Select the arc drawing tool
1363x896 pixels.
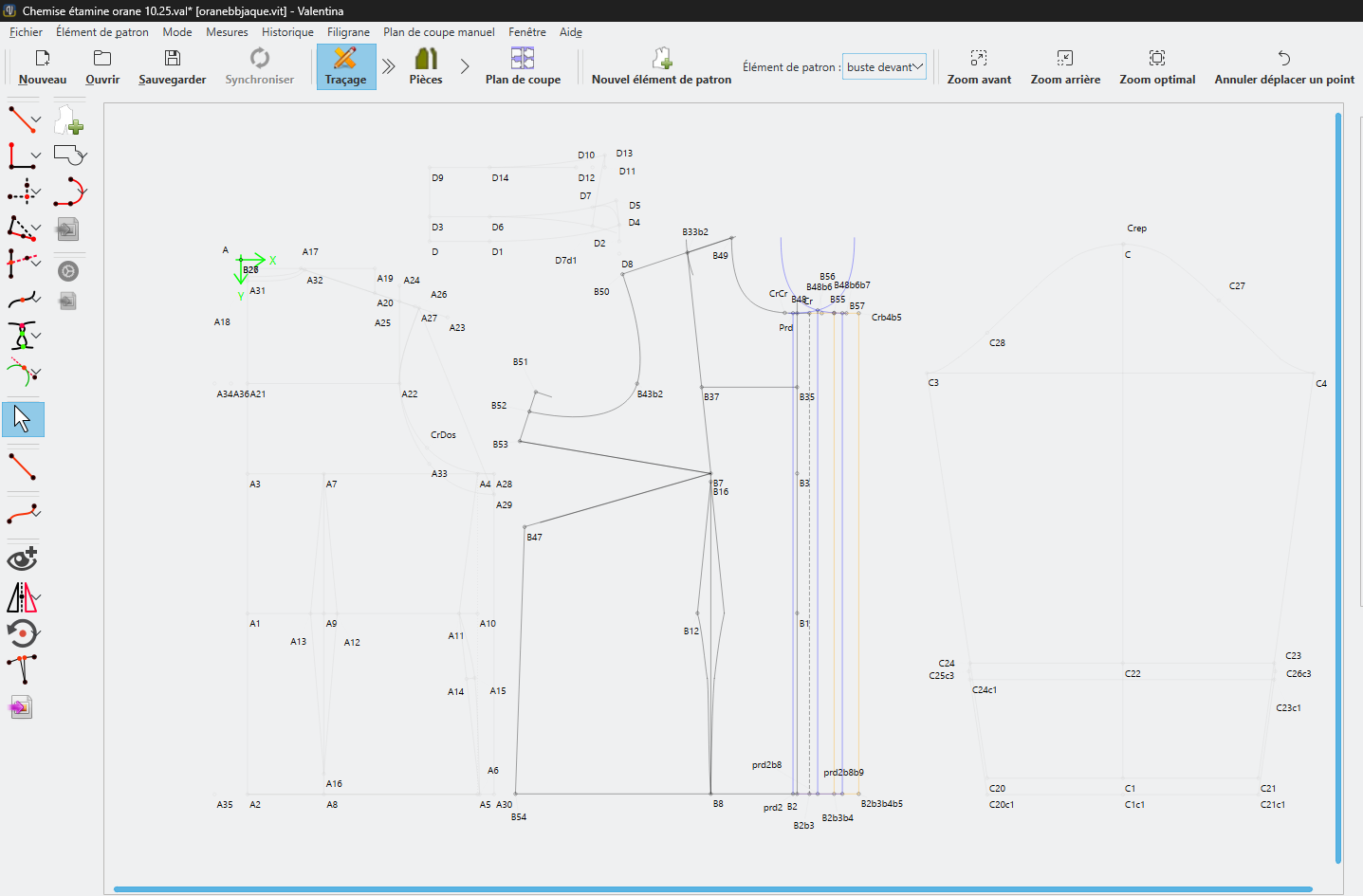[x=67, y=192]
